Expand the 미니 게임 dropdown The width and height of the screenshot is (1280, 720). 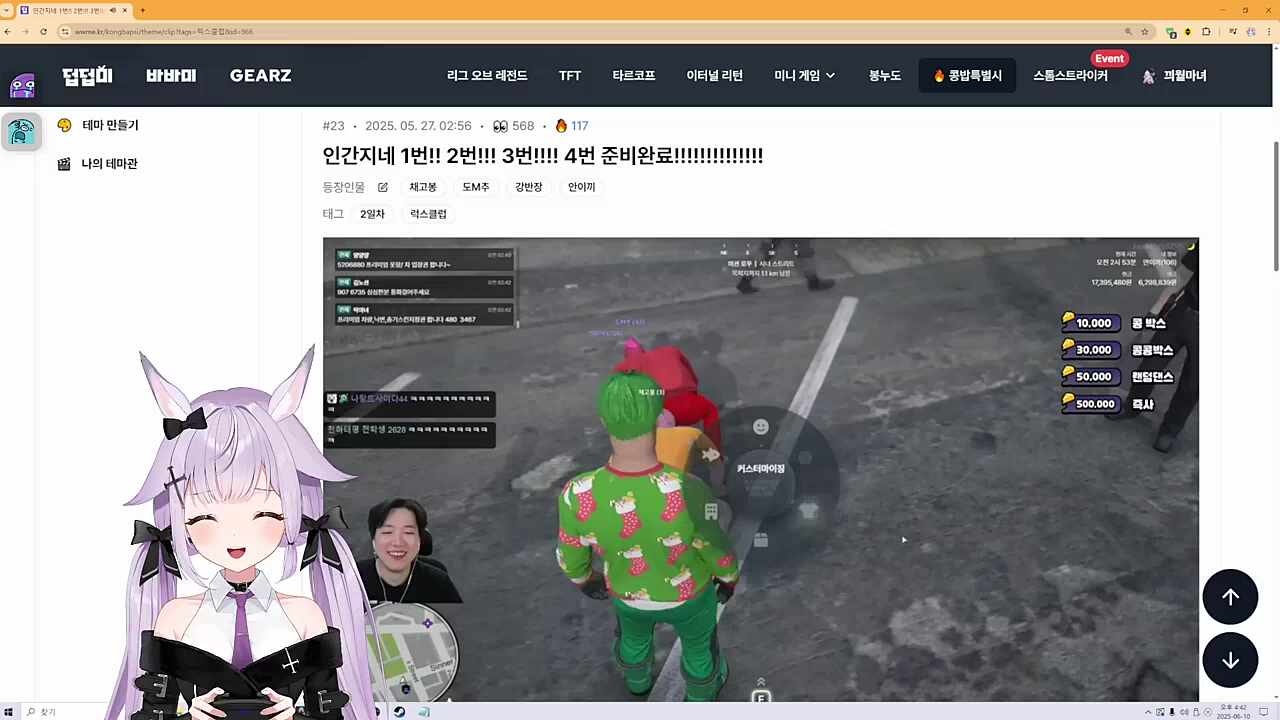(x=805, y=76)
